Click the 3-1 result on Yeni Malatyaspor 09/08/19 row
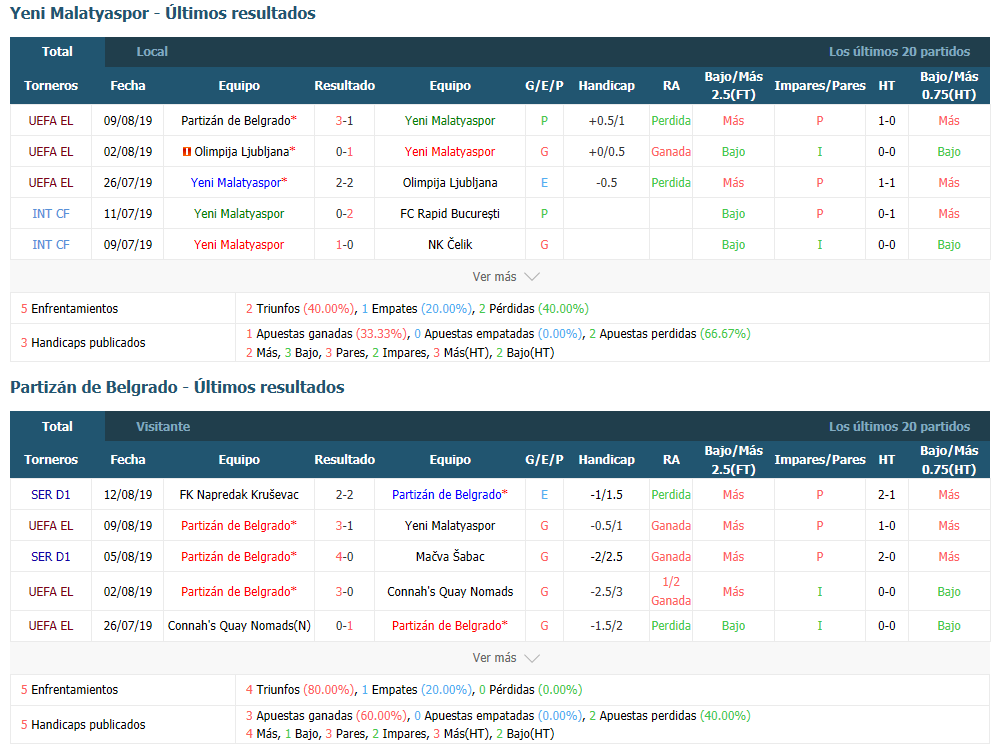The image size is (998, 747). (x=344, y=120)
